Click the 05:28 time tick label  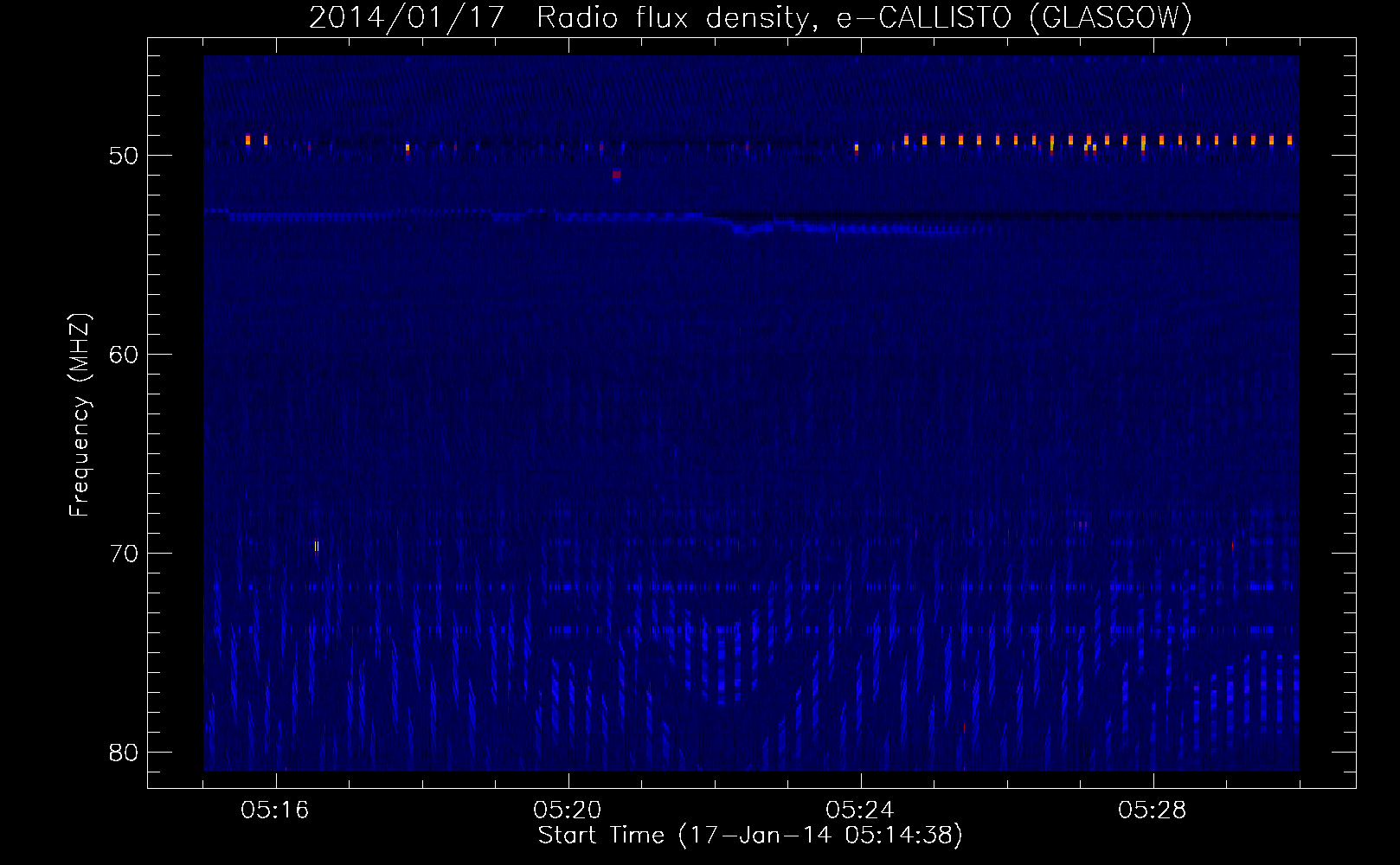click(1153, 811)
